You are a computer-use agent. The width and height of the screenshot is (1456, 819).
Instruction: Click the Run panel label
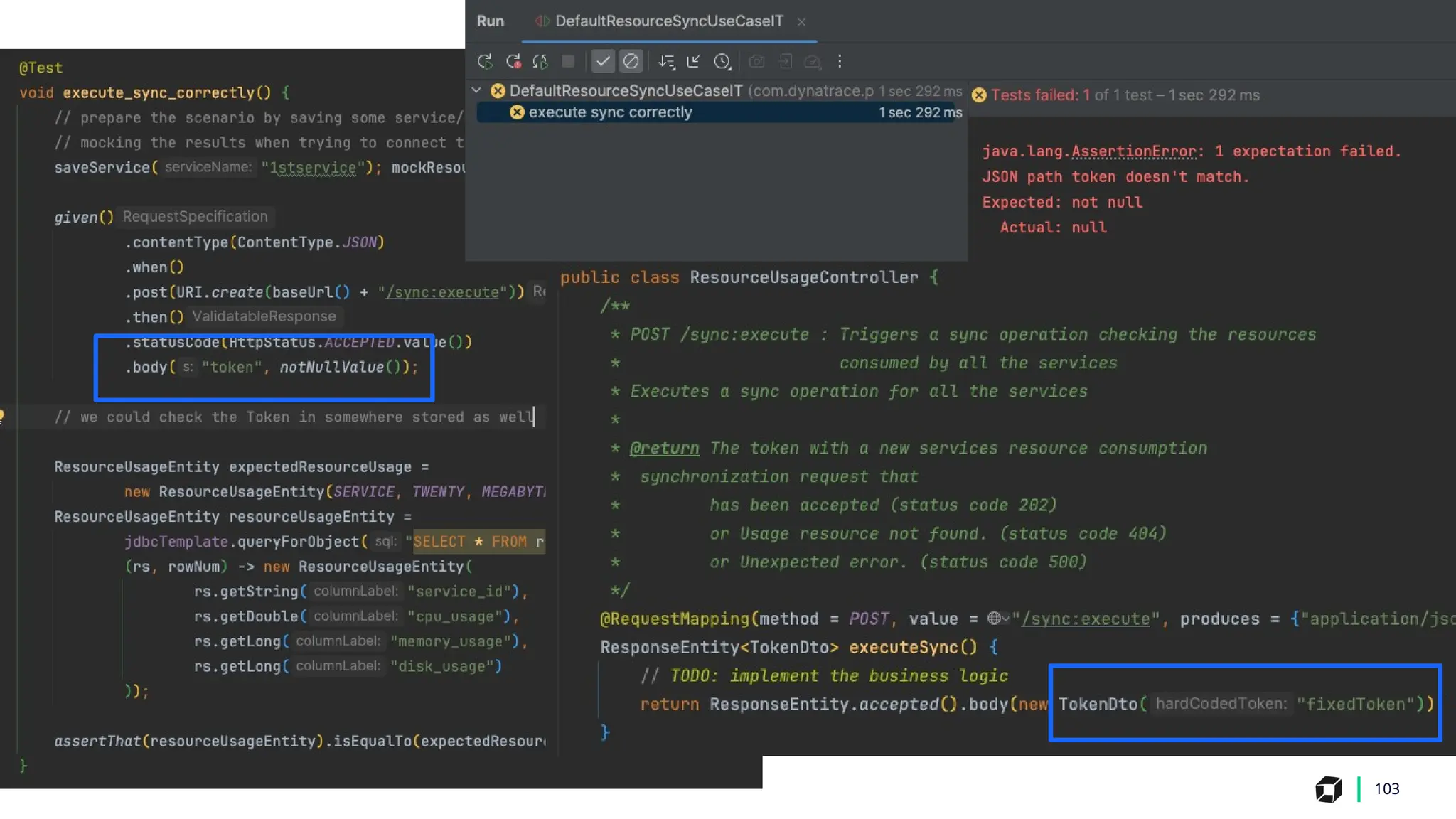[x=490, y=21]
